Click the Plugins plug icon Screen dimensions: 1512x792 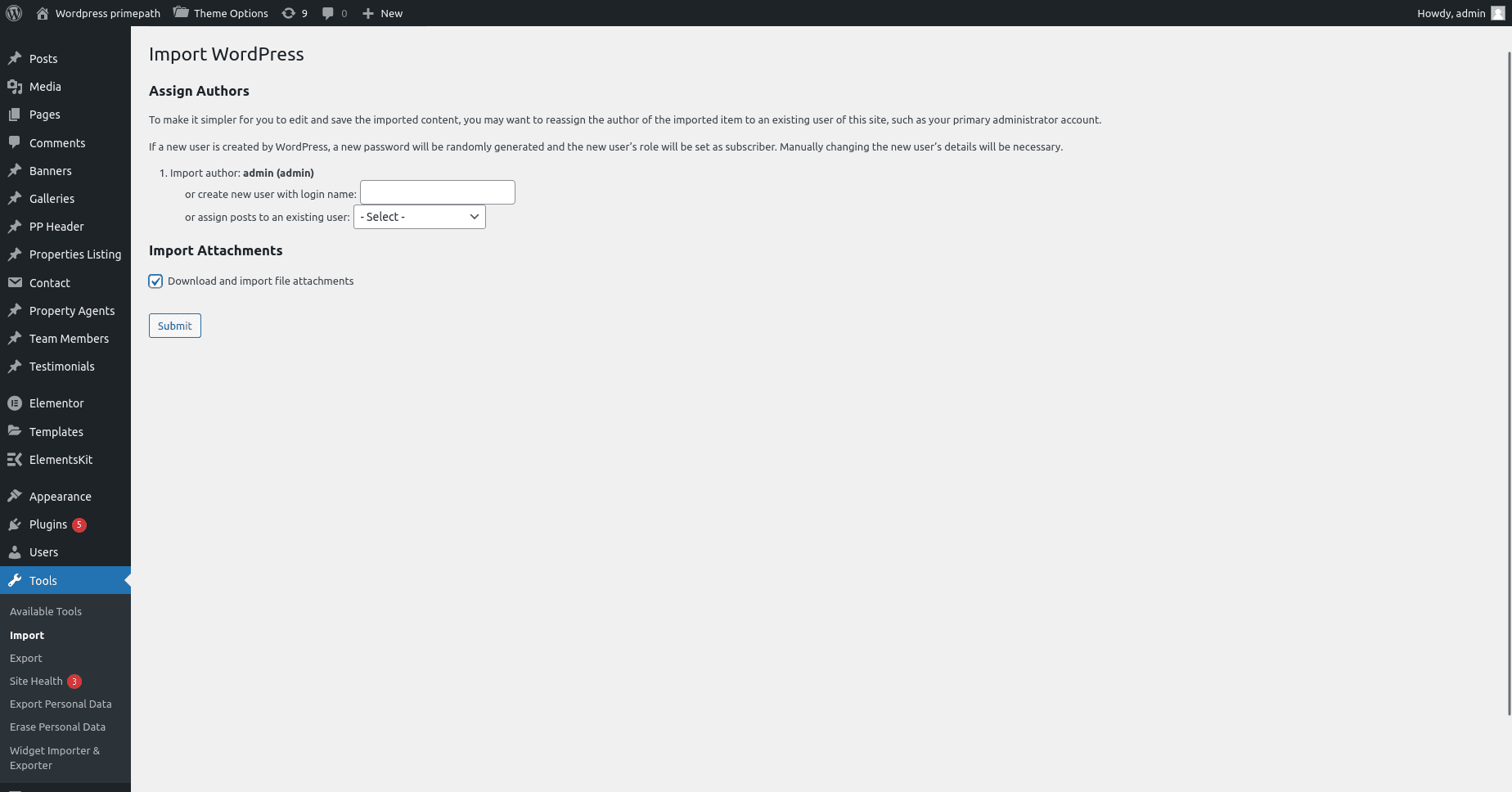pos(15,524)
